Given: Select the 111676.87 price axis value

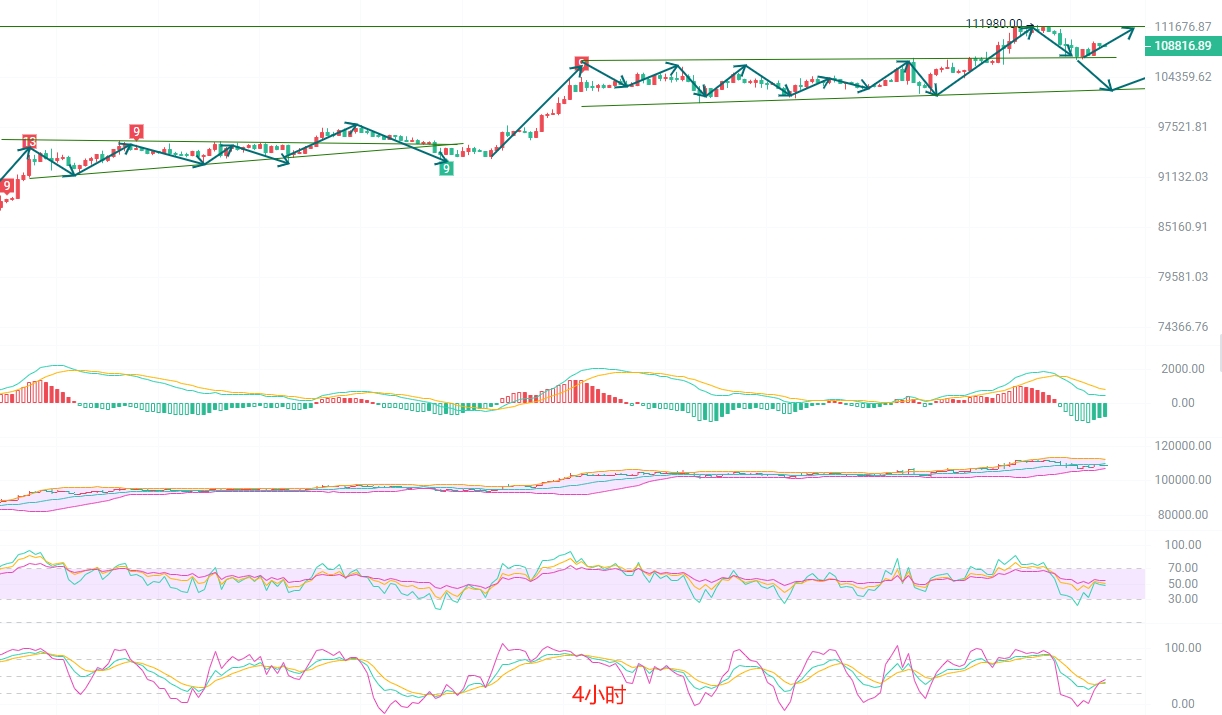Looking at the screenshot, I should click(x=1183, y=27).
